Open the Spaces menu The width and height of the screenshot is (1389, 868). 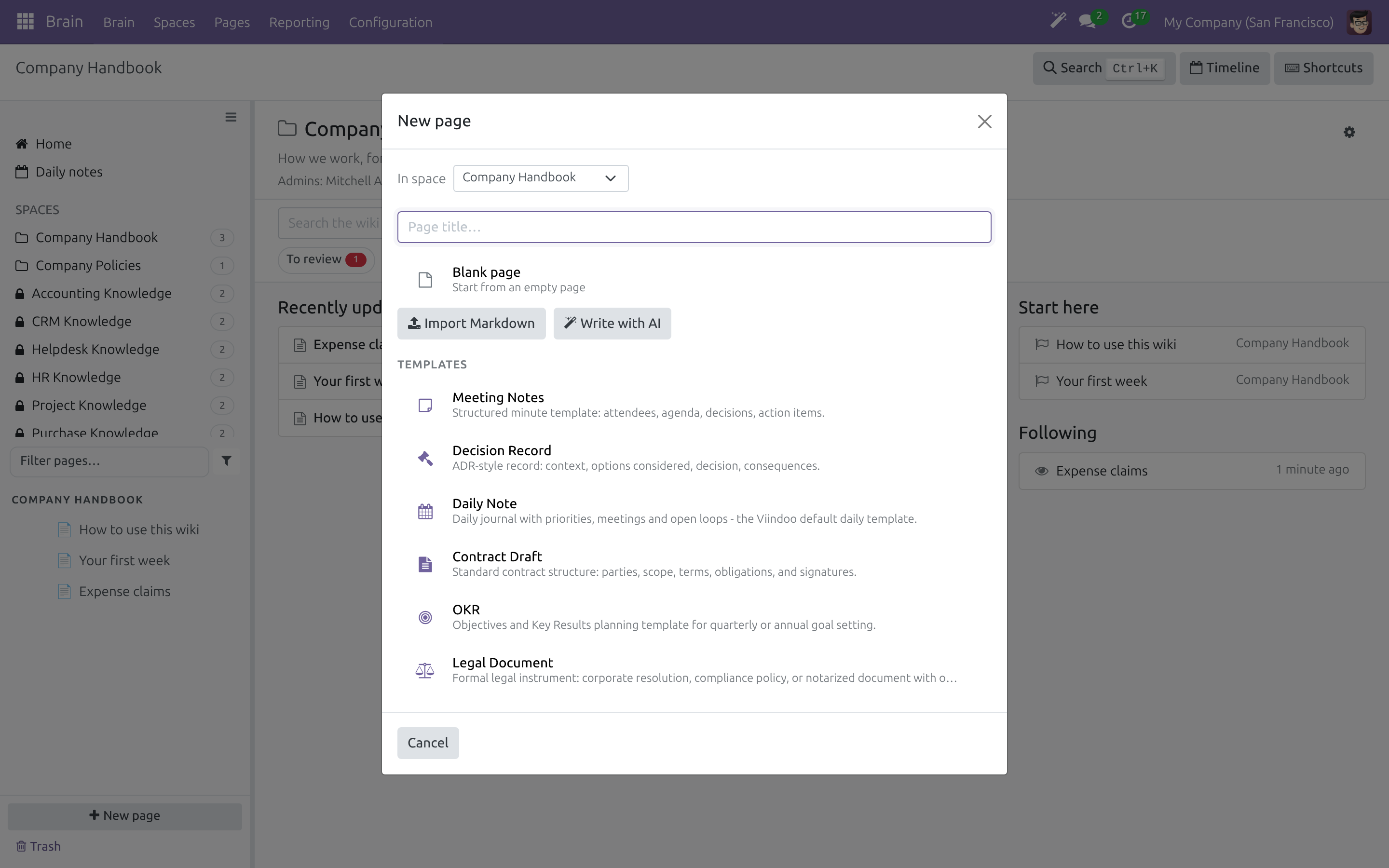(x=174, y=22)
